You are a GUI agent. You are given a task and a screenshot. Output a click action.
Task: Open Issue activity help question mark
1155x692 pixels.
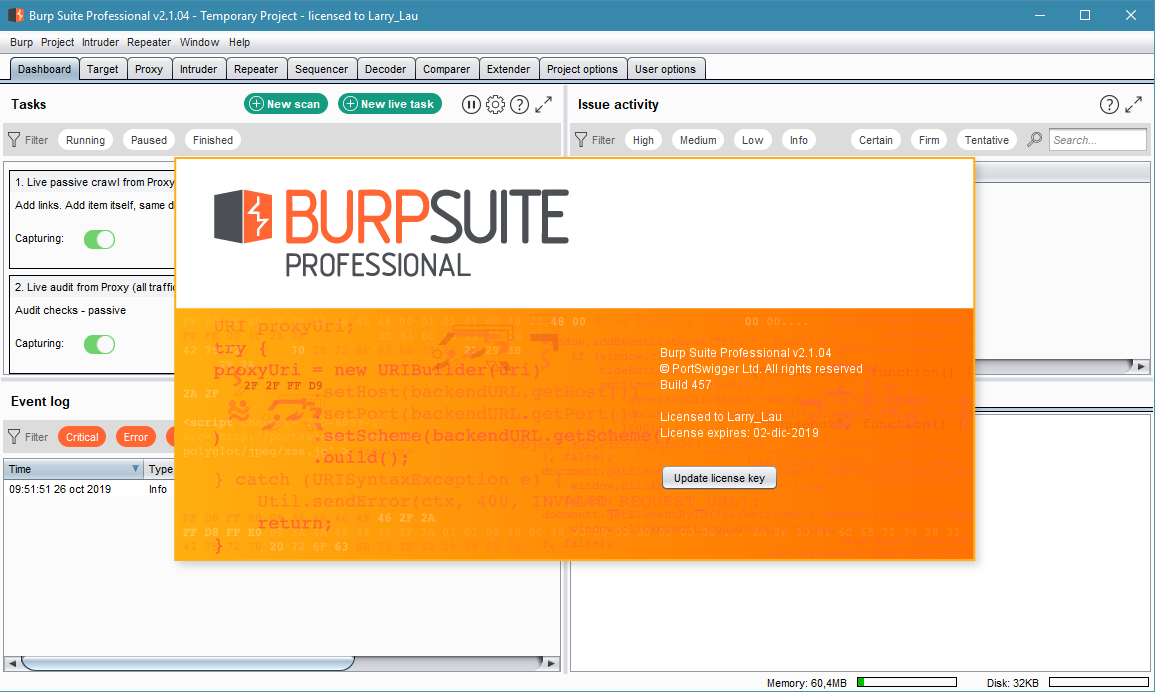pyautogui.click(x=1109, y=105)
